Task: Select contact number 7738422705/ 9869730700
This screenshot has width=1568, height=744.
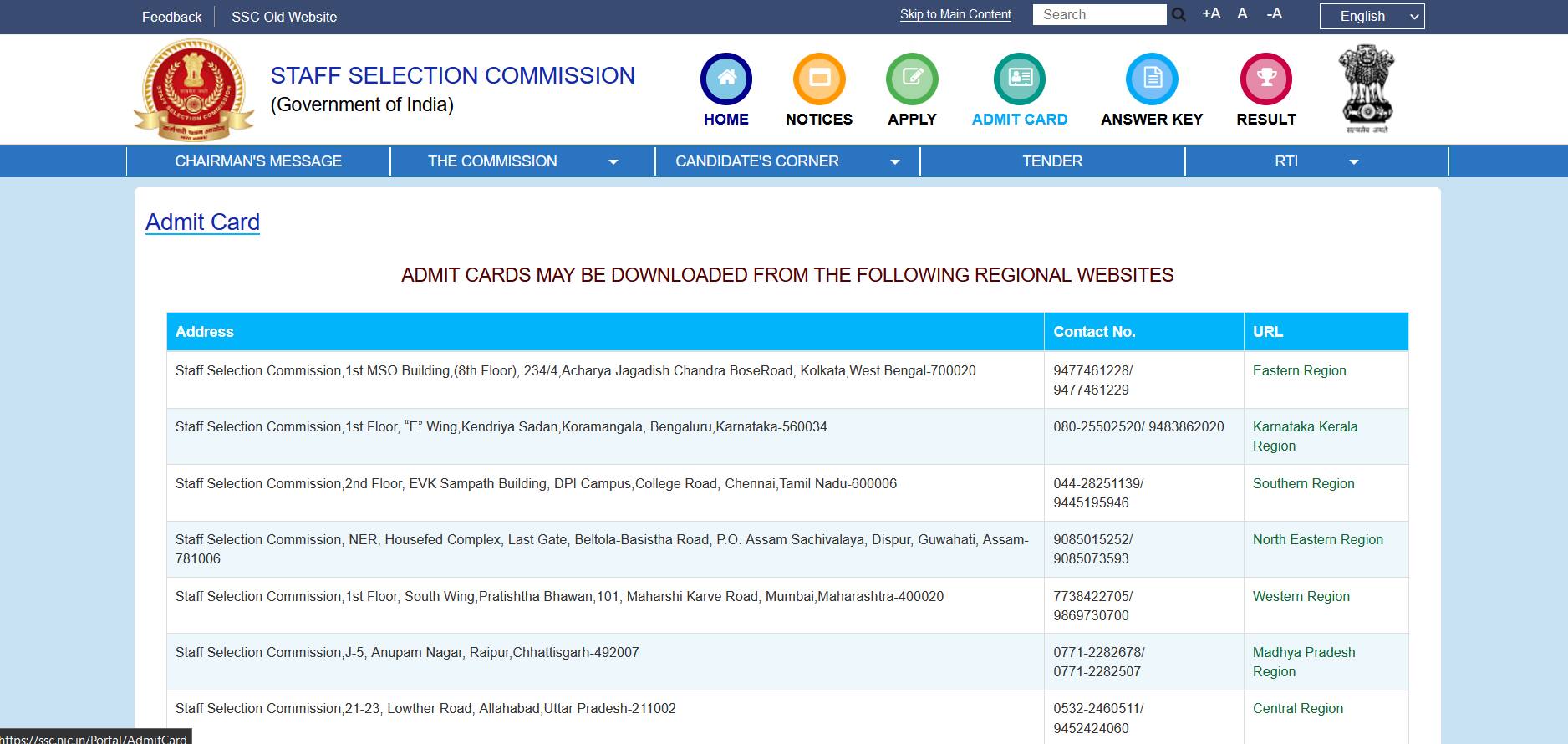Action: [1093, 605]
